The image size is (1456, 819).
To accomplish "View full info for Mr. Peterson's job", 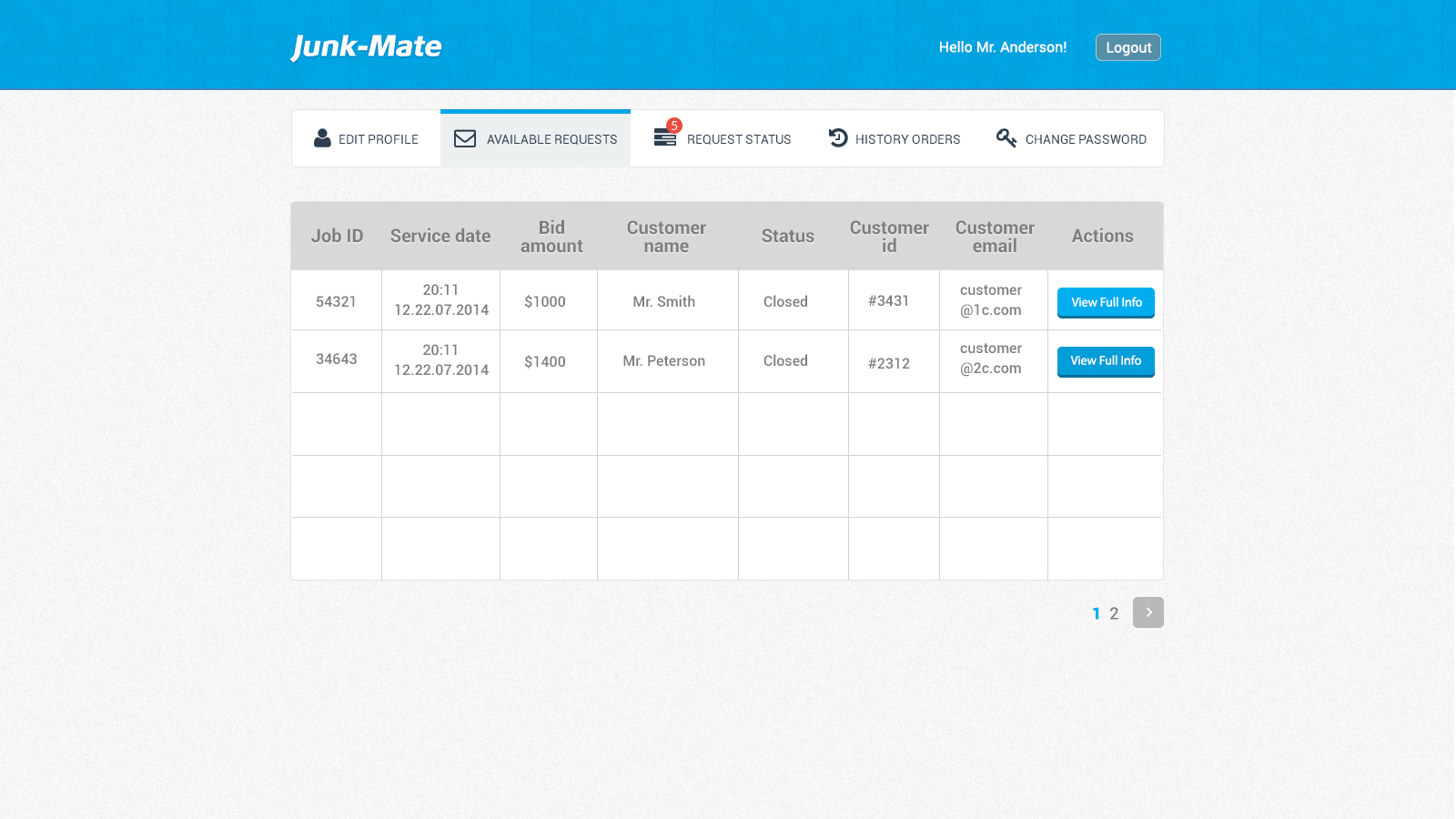I will tap(1106, 361).
